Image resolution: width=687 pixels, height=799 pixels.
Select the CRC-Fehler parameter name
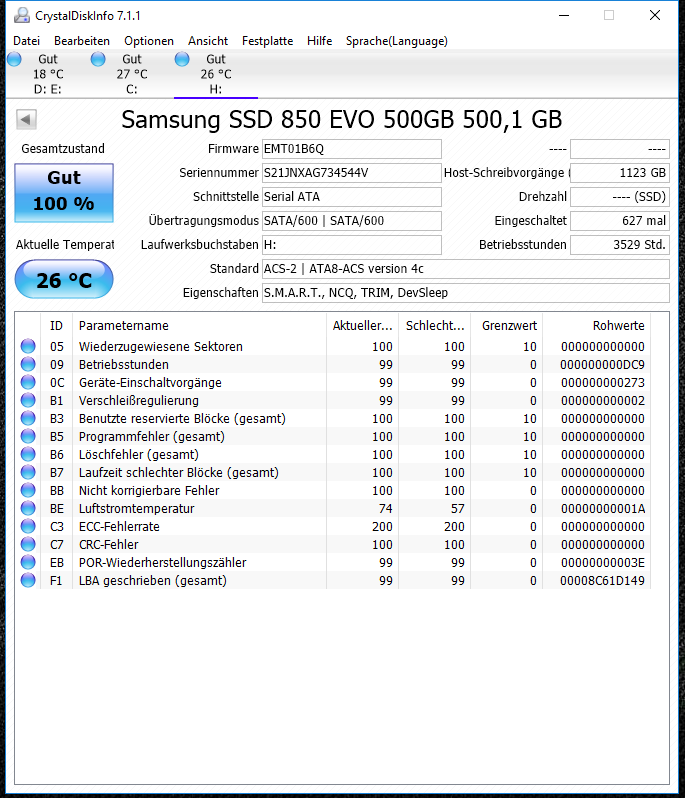[109, 544]
